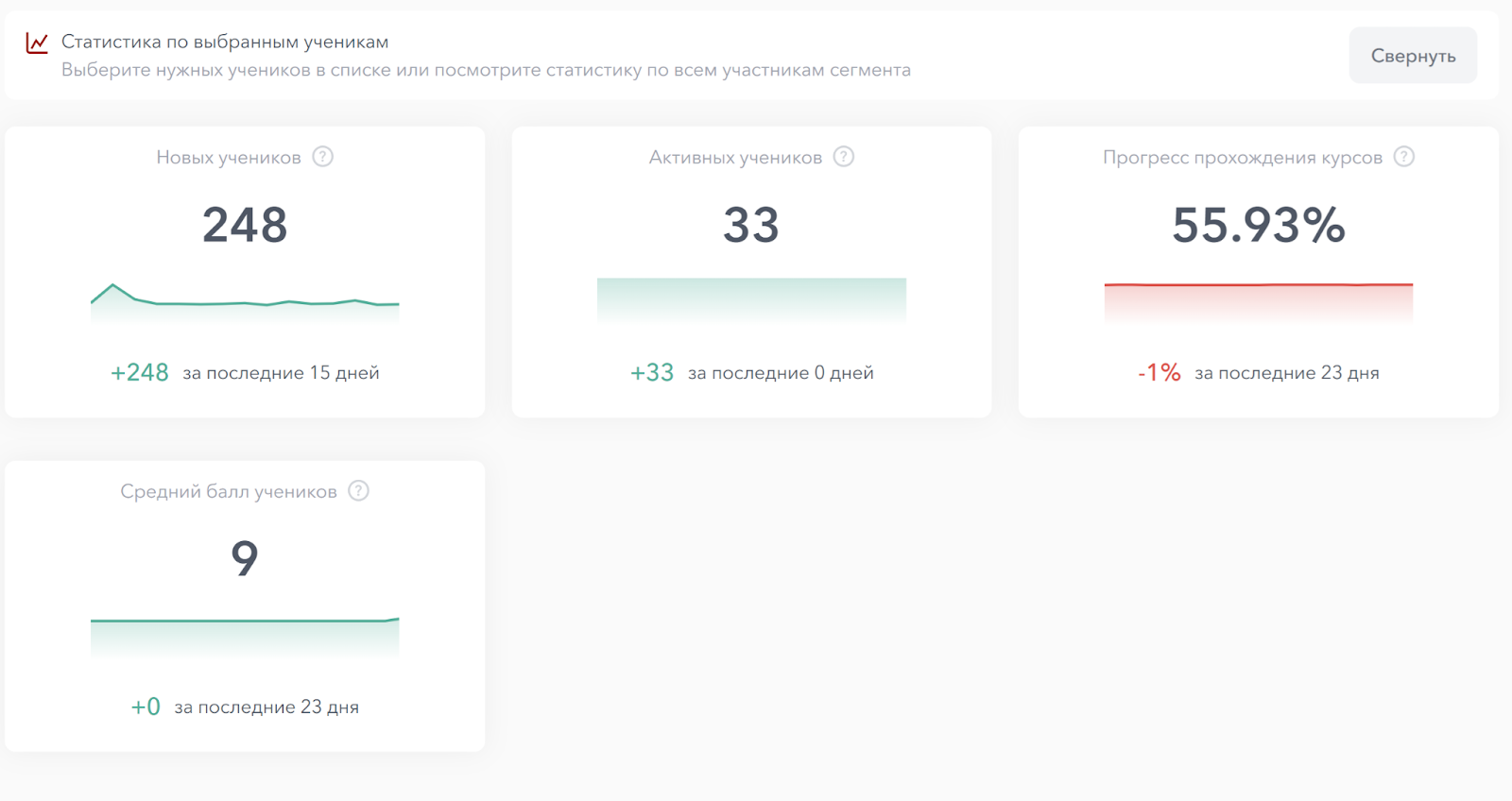Click the statistics line-chart icon in the header

pyautogui.click(x=37, y=43)
